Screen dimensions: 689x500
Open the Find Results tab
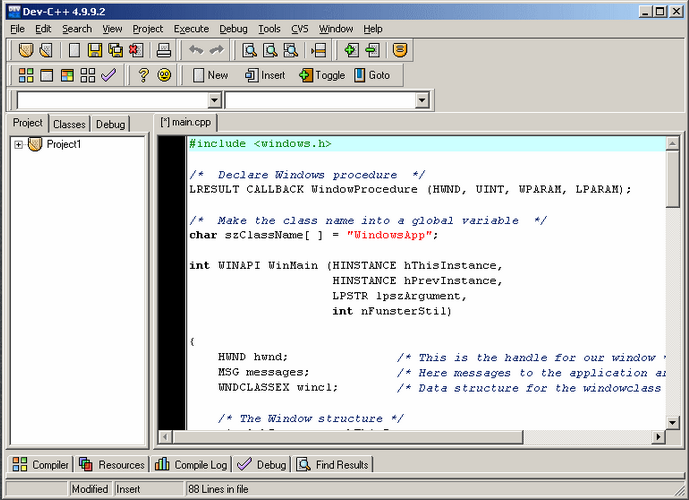pyautogui.click(x=333, y=464)
